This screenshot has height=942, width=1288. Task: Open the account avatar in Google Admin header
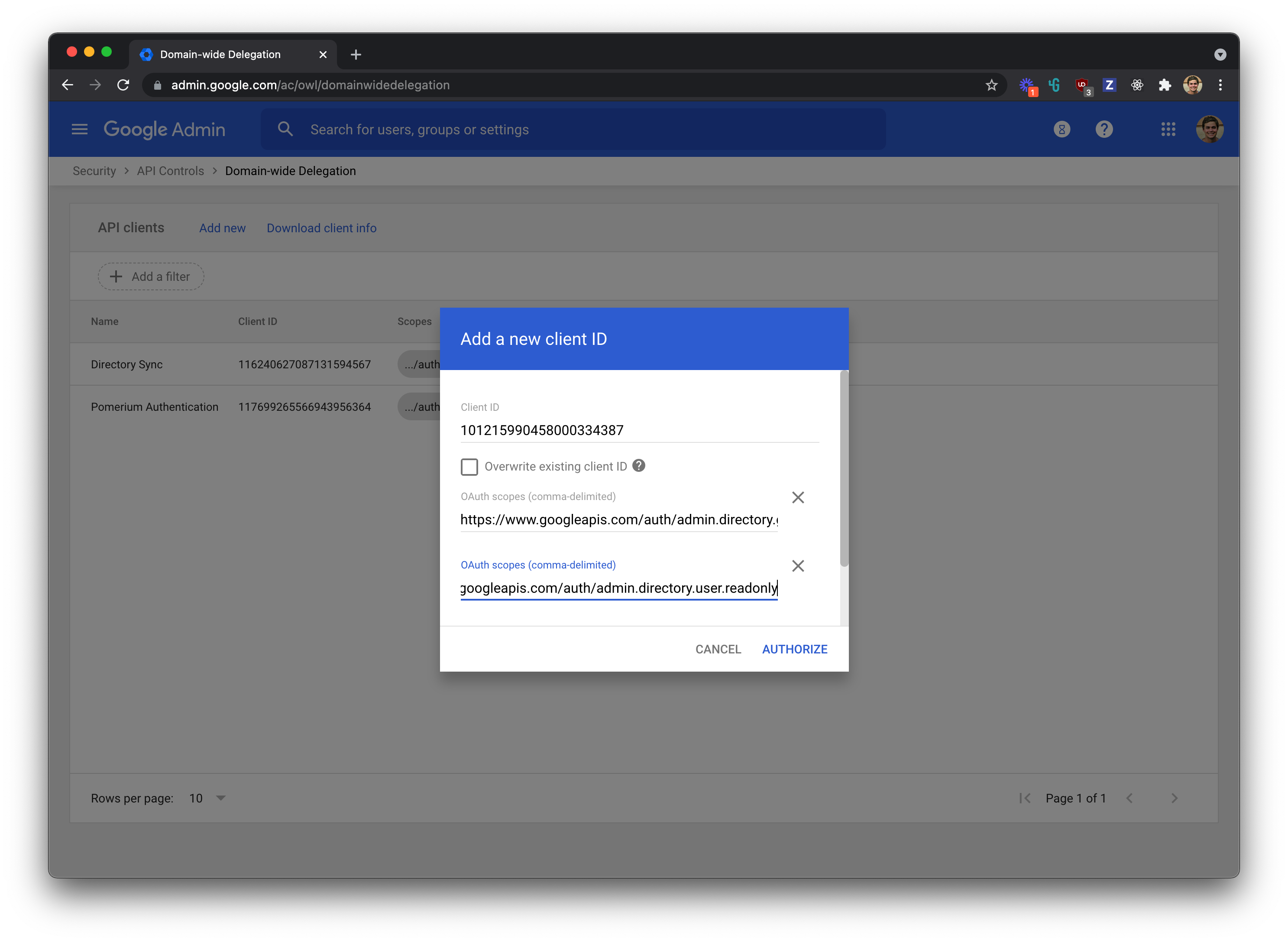[1209, 129]
